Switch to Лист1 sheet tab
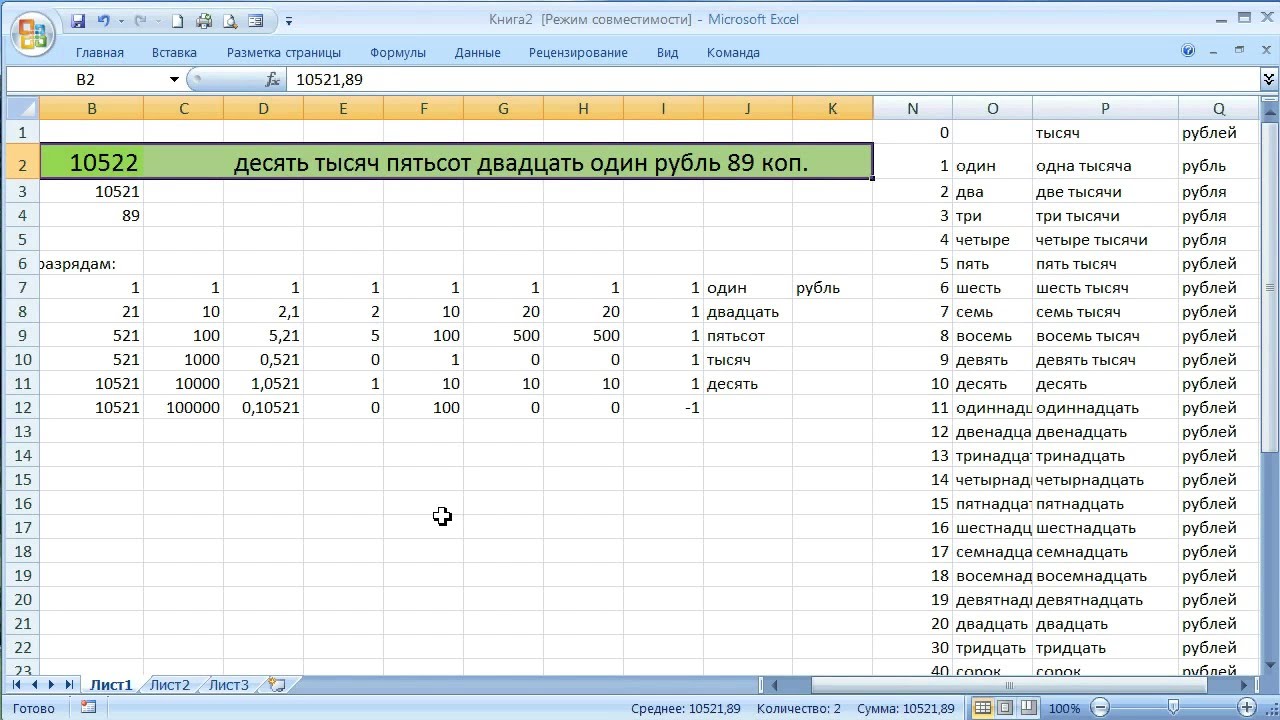Image resolution: width=1280 pixels, height=720 pixels. pyautogui.click(x=110, y=685)
